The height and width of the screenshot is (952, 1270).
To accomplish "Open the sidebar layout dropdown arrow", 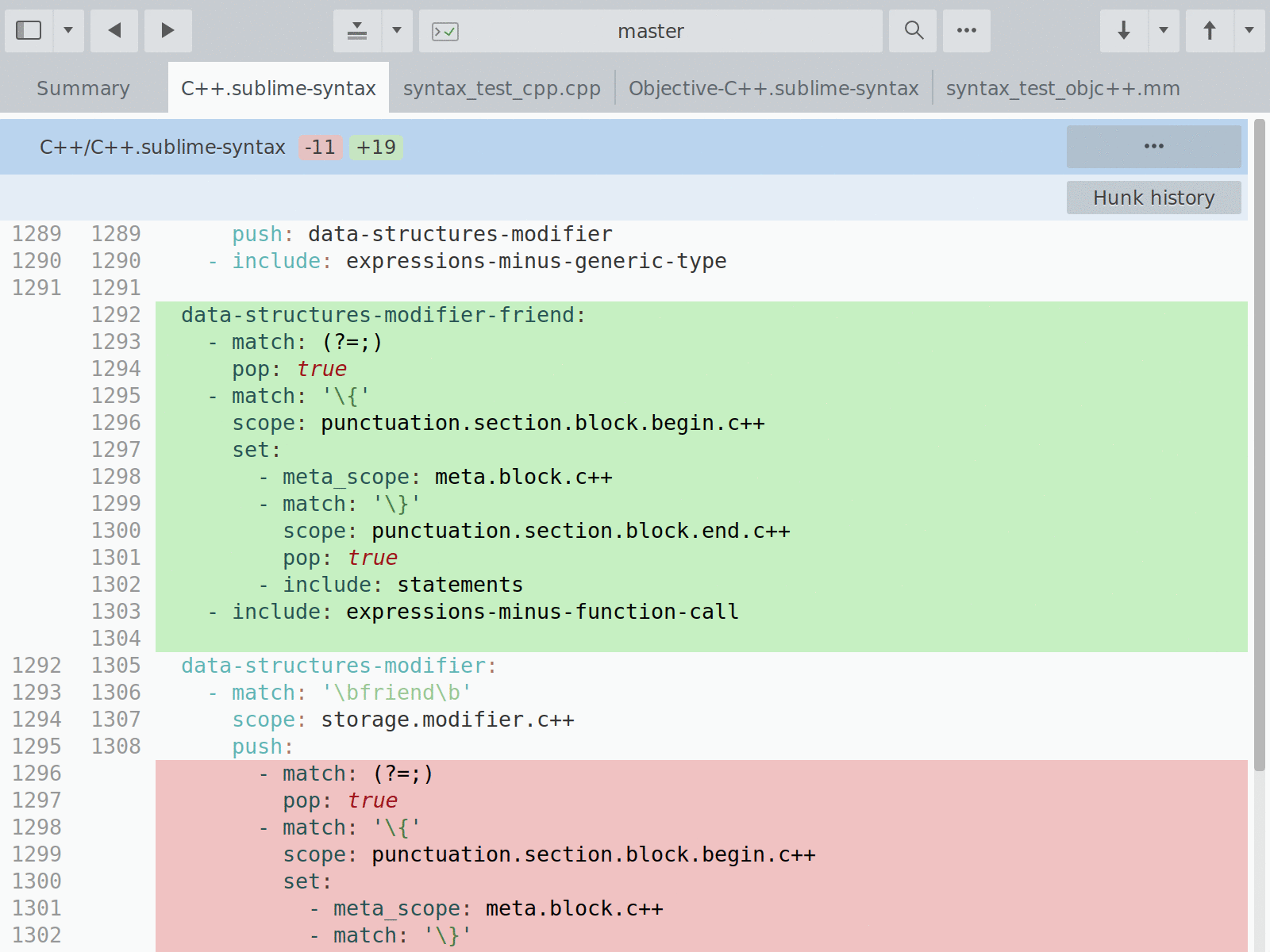I will [68, 31].
